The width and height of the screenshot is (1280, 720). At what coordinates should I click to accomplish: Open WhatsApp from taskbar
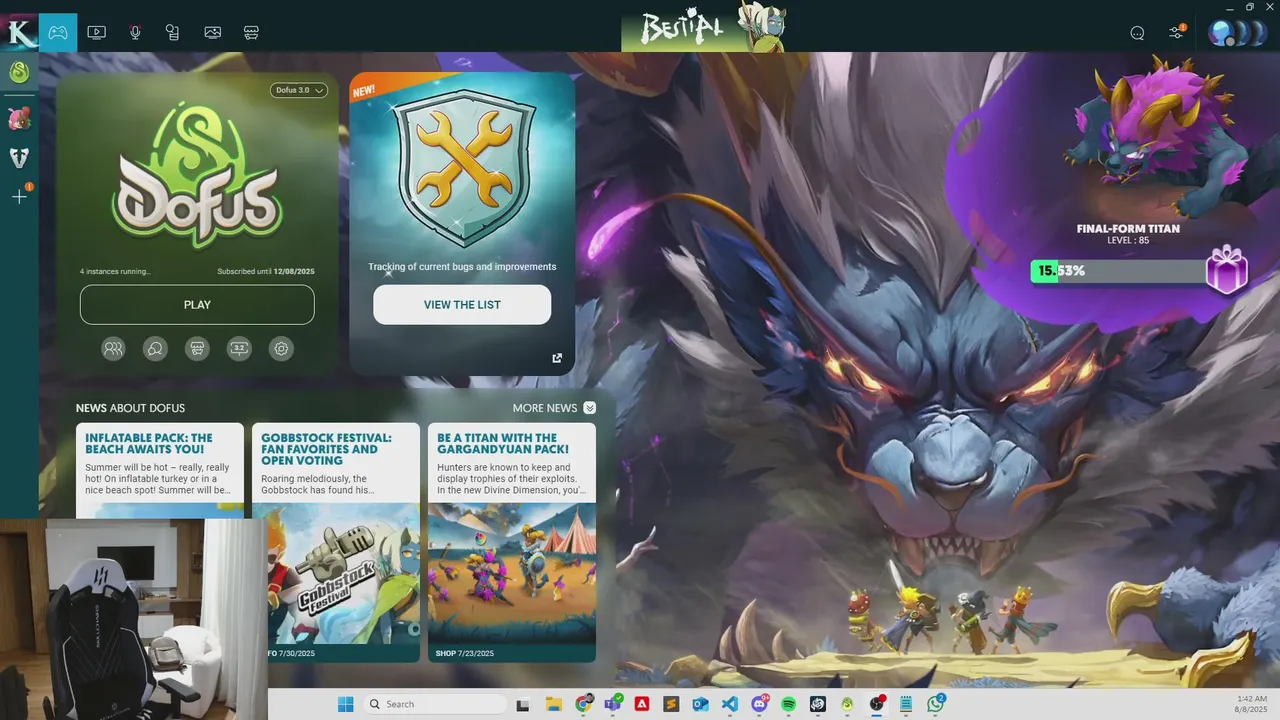click(935, 704)
